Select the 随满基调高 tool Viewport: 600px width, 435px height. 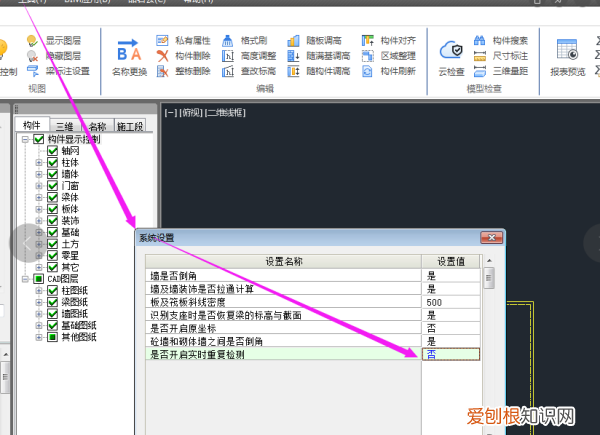click(319, 56)
